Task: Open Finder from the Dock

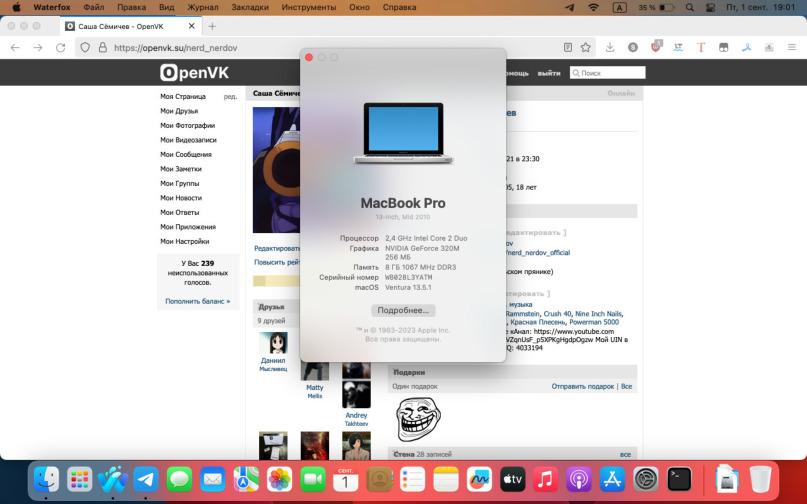Action: point(46,480)
